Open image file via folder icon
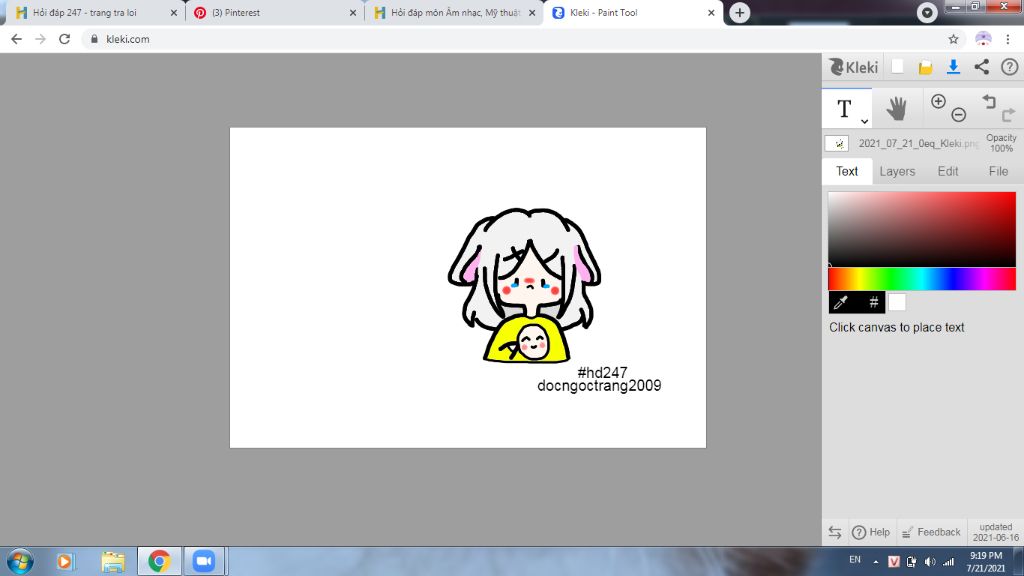The width and height of the screenshot is (1024, 576). 925,67
